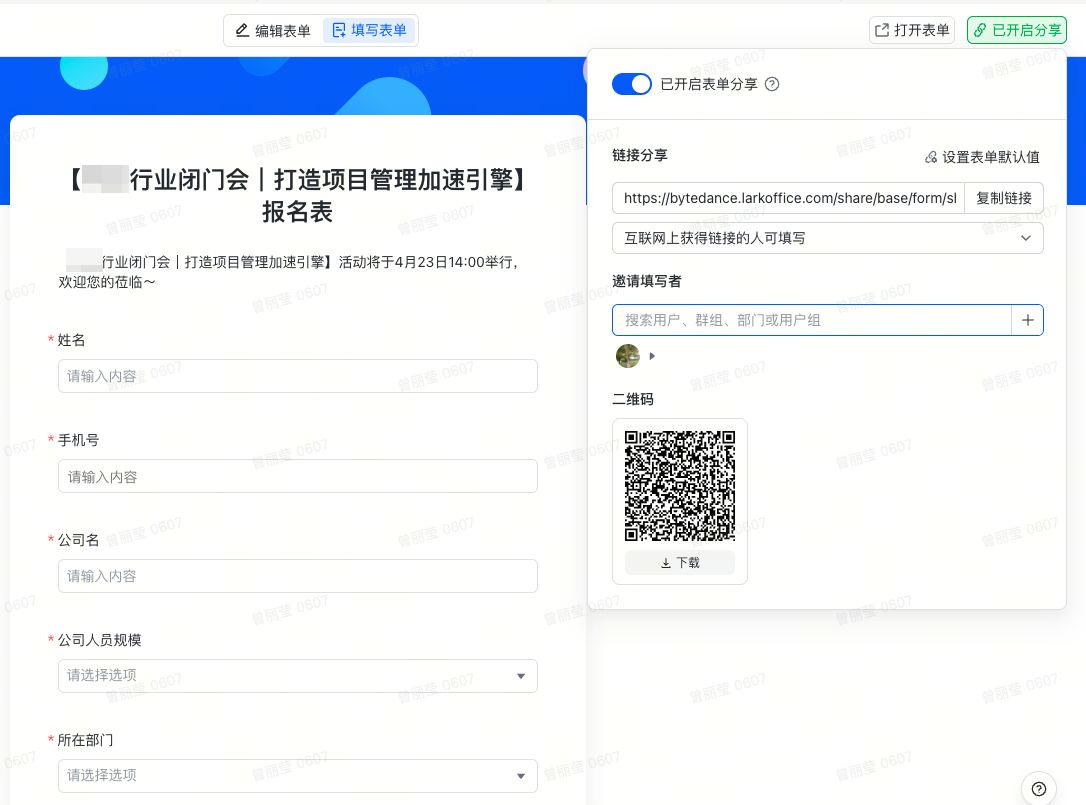Open form default value settings
This screenshot has width=1086, height=805.
click(982, 157)
